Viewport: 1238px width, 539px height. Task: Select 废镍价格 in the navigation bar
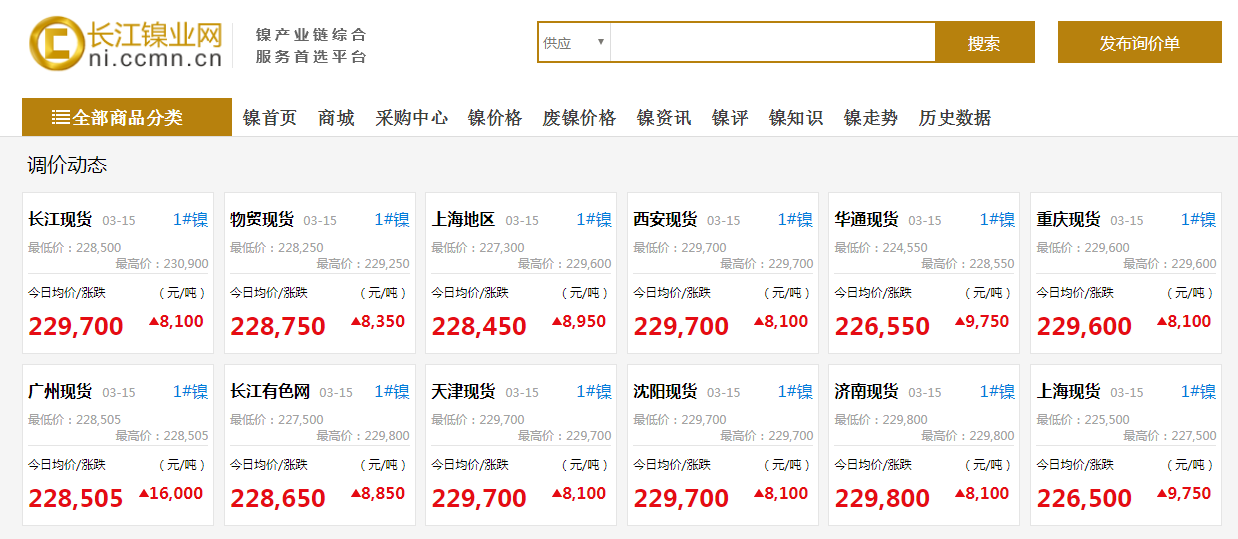point(579,118)
